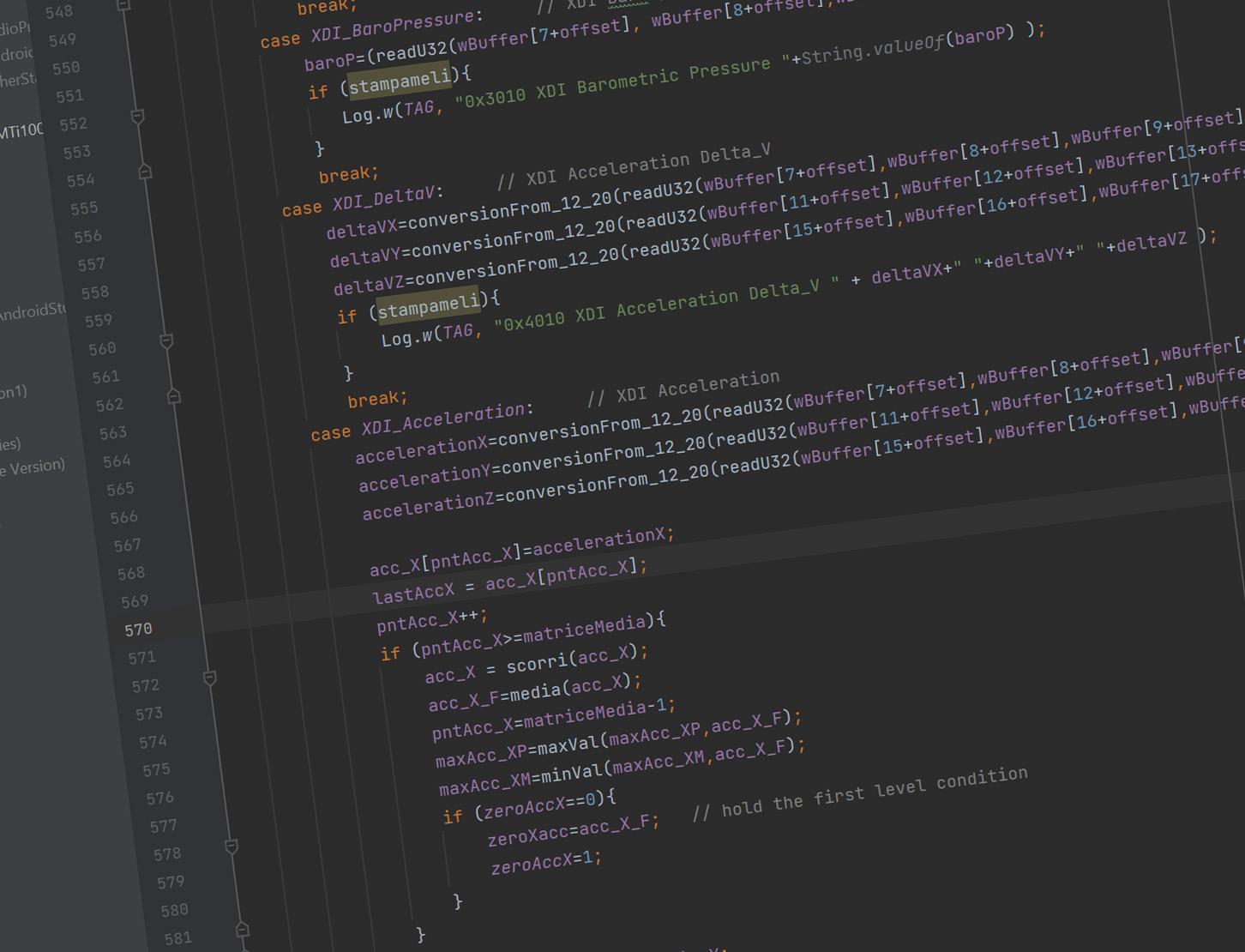
Task: Click 'lastAccX = acc_X[pntAcc_X];' line
Action: (x=510, y=580)
